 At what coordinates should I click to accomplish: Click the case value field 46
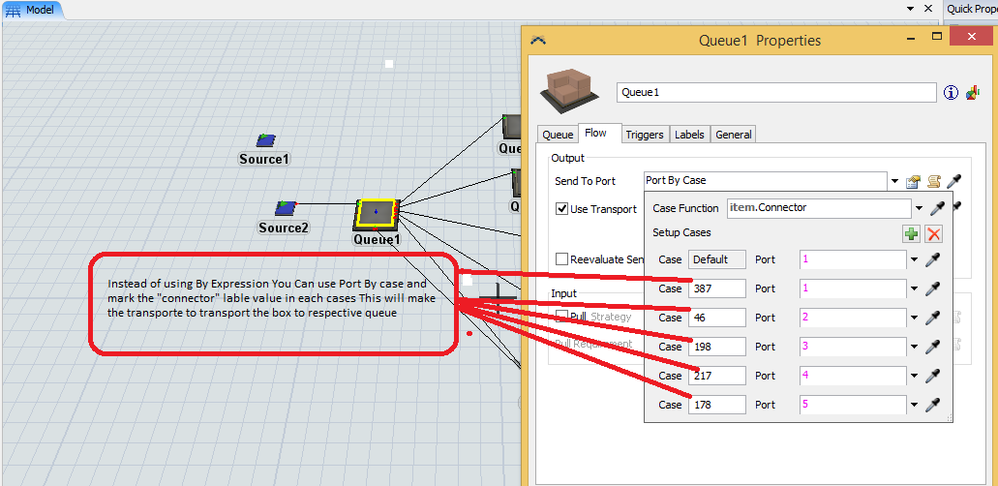pyautogui.click(x=717, y=317)
